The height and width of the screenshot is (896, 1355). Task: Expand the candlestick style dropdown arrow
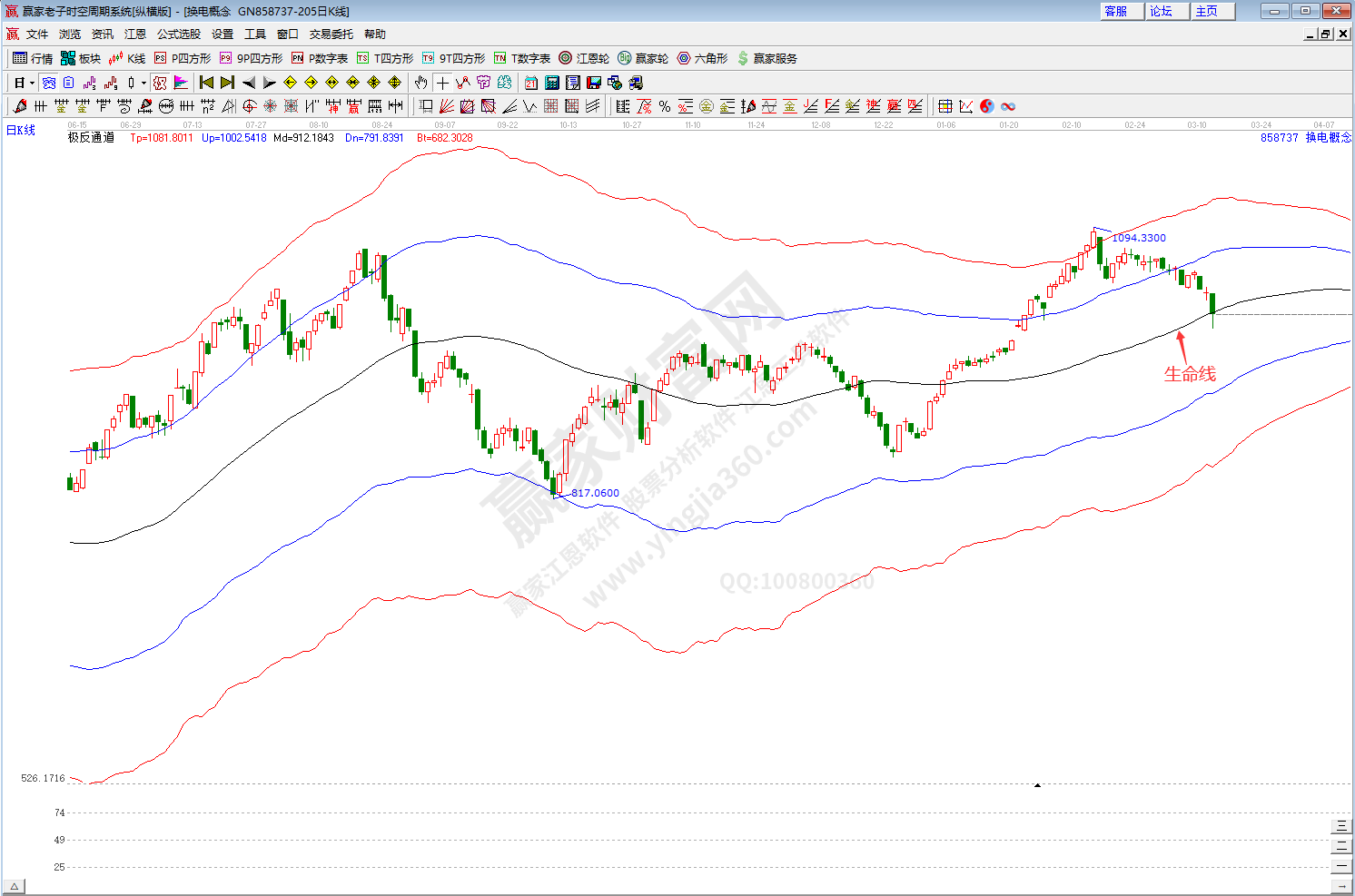click(143, 83)
